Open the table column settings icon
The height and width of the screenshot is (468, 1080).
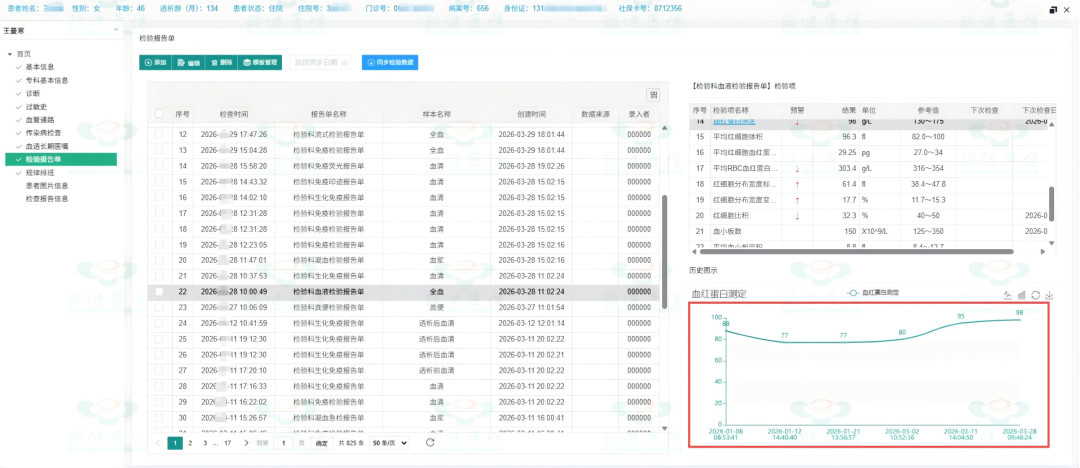click(652, 94)
